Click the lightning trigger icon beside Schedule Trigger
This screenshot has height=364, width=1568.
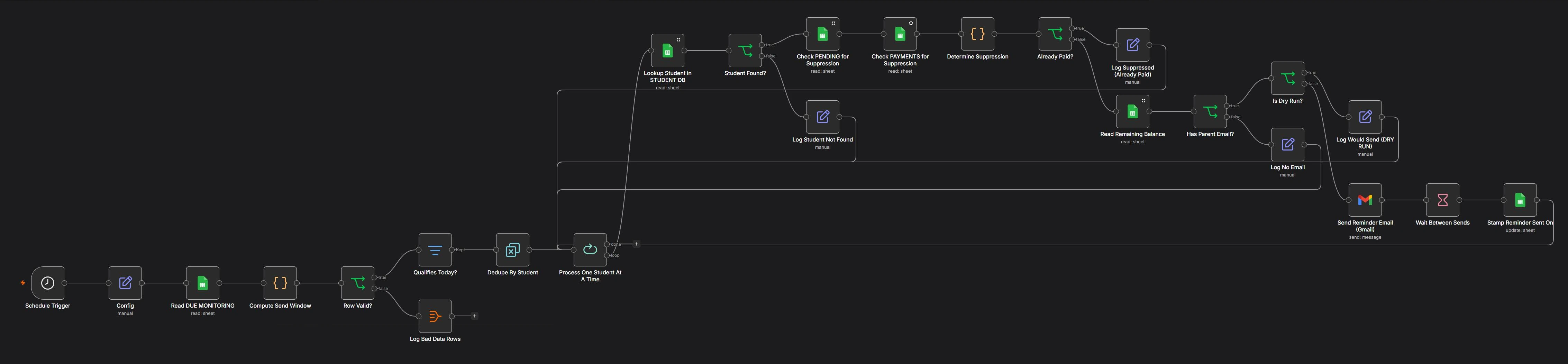click(x=23, y=283)
